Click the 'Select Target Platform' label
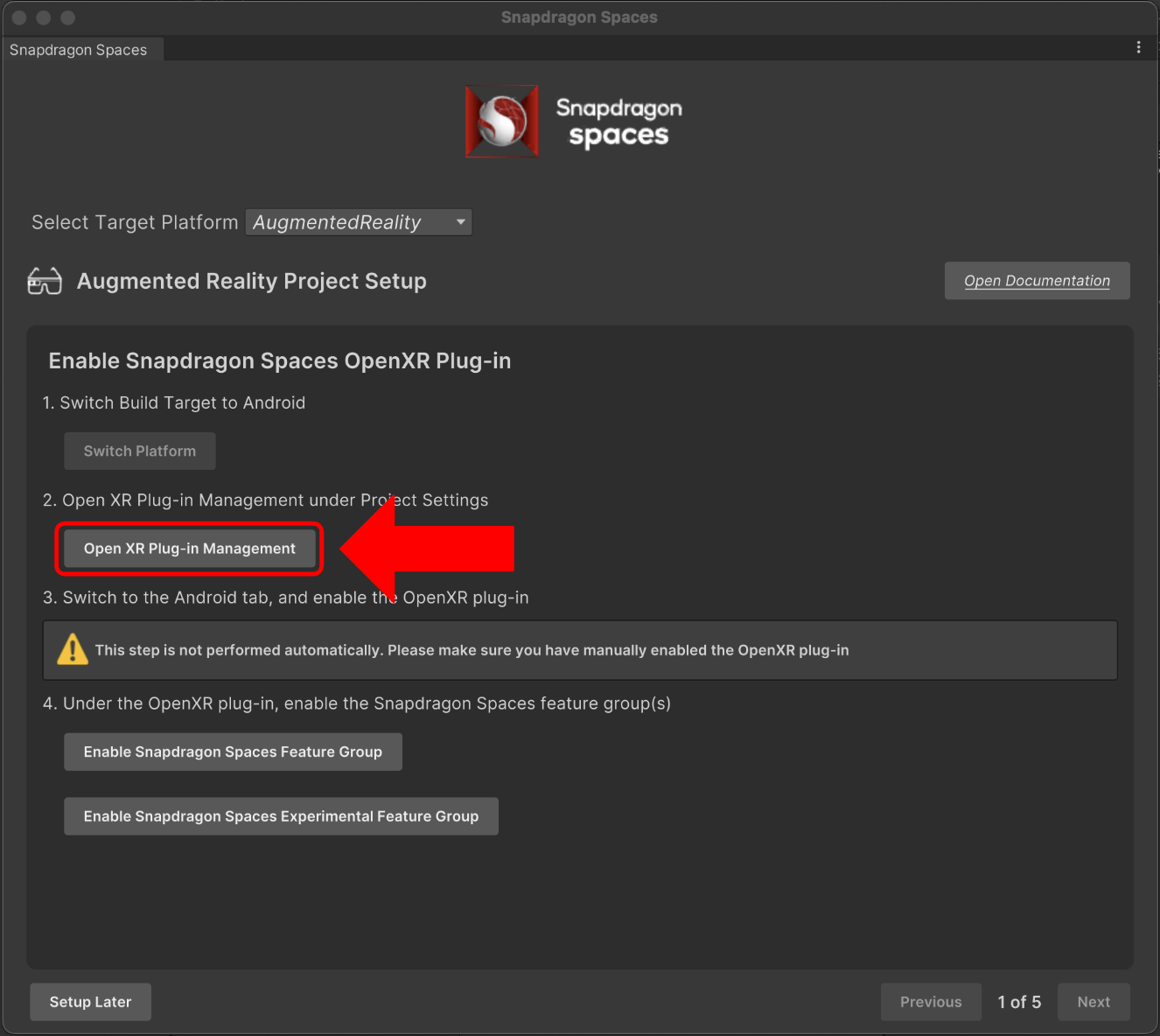This screenshot has width=1160, height=1036. (135, 222)
